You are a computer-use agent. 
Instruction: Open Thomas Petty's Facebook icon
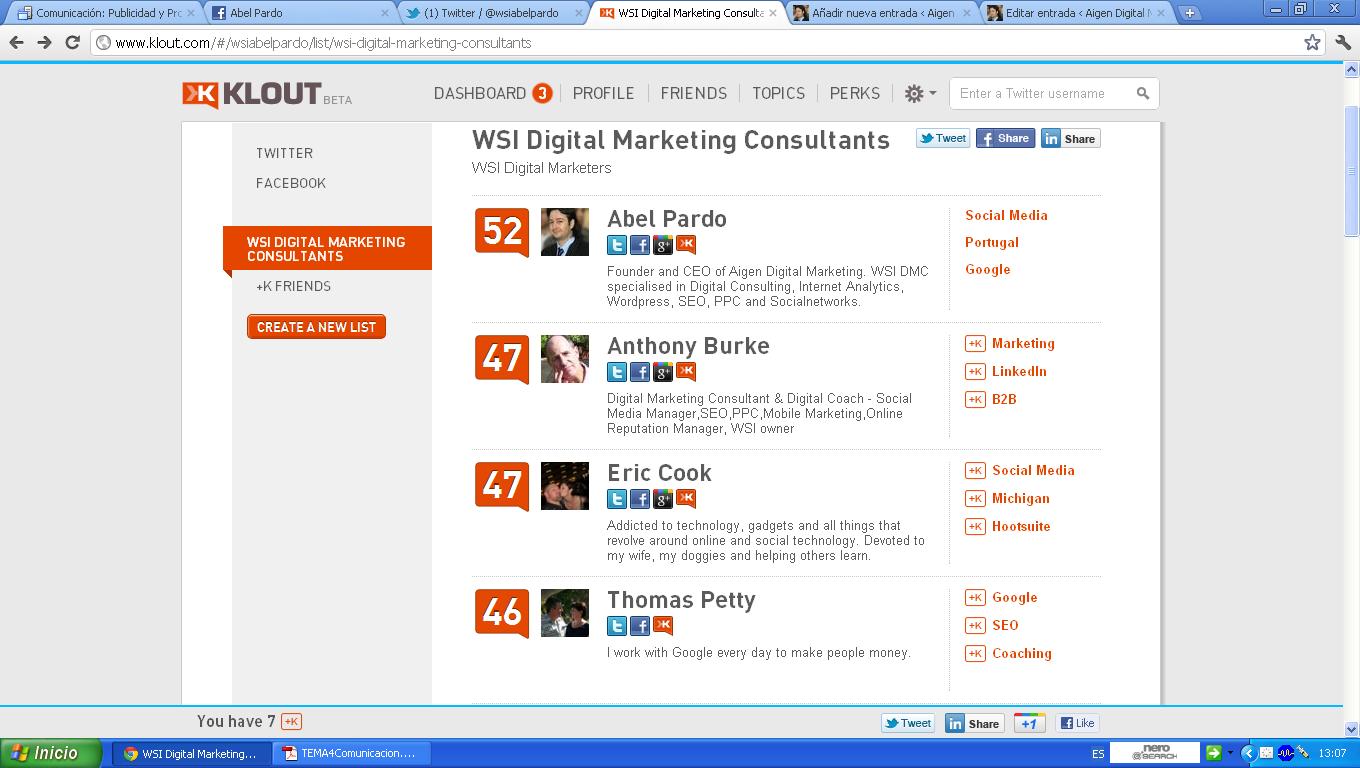pos(640,626)
